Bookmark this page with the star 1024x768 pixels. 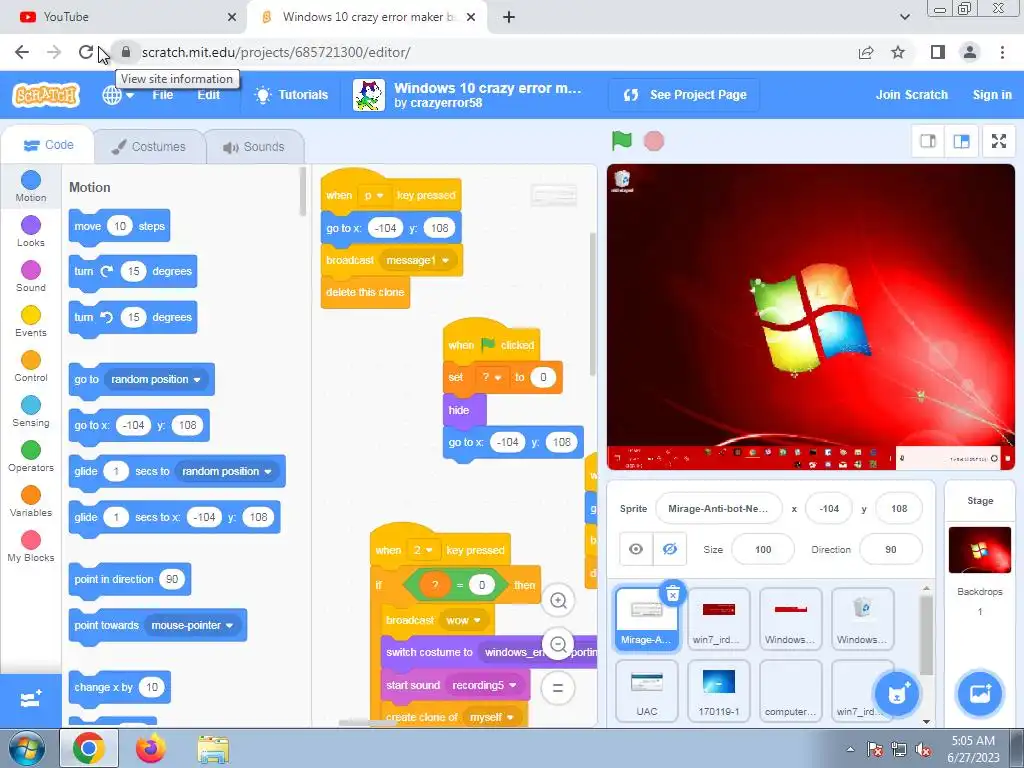(898, 52)
